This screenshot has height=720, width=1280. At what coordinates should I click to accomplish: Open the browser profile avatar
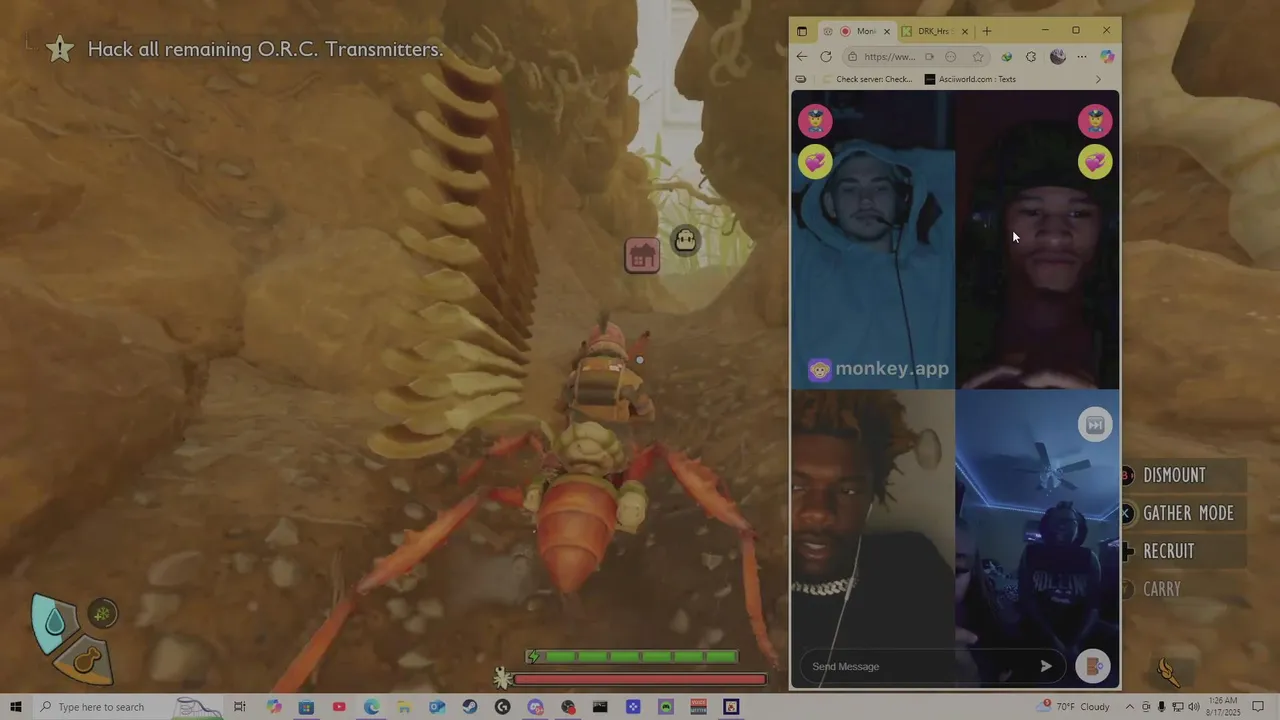1058,57
